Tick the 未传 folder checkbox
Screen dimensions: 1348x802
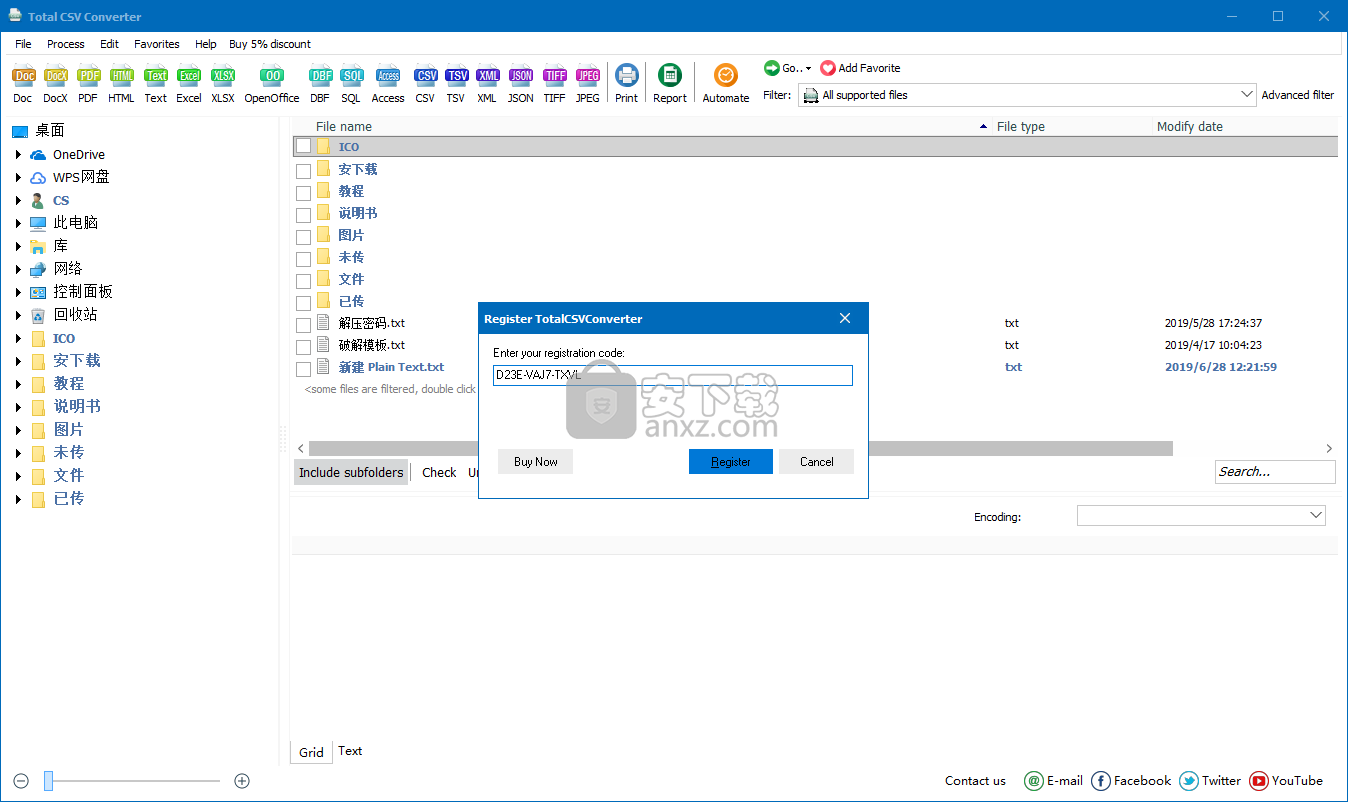pyautogui.click(x=303, y=259)
